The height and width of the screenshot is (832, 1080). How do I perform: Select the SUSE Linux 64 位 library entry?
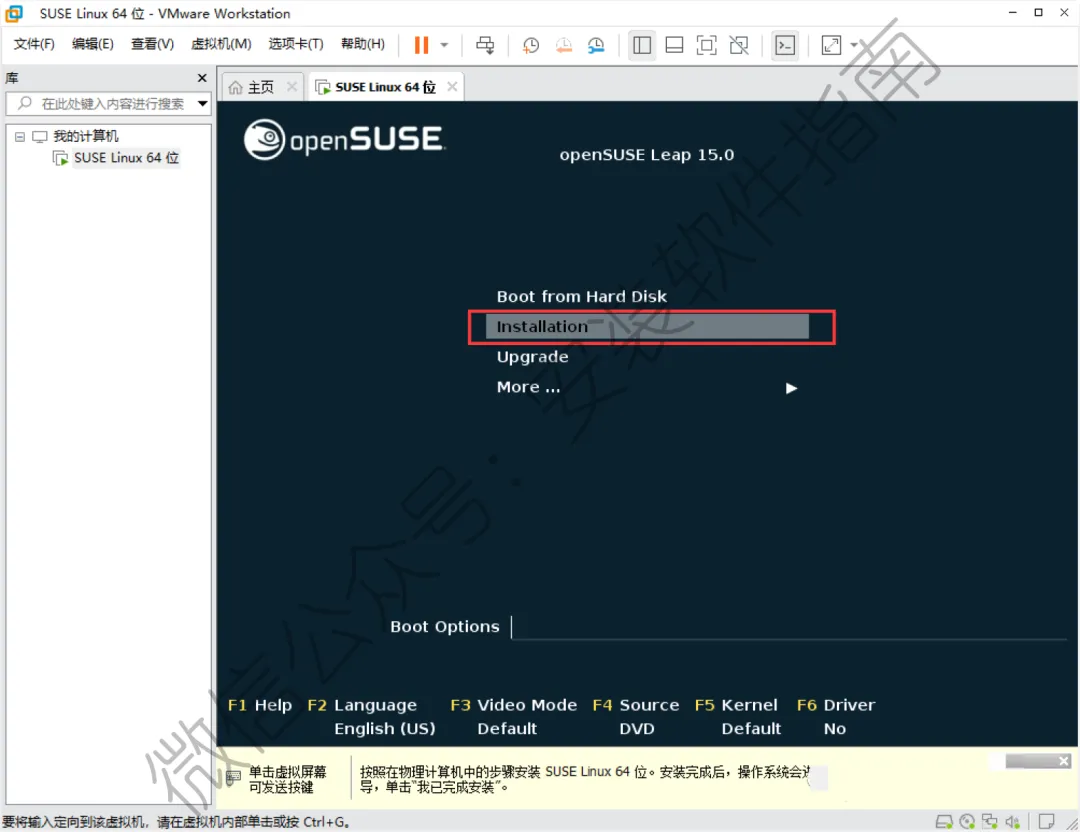[x=126, y=158]
